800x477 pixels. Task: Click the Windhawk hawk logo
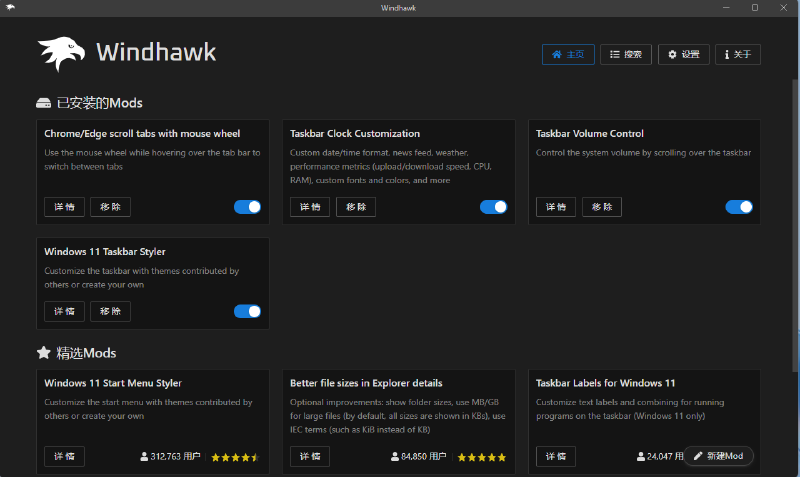pos(62,54)
